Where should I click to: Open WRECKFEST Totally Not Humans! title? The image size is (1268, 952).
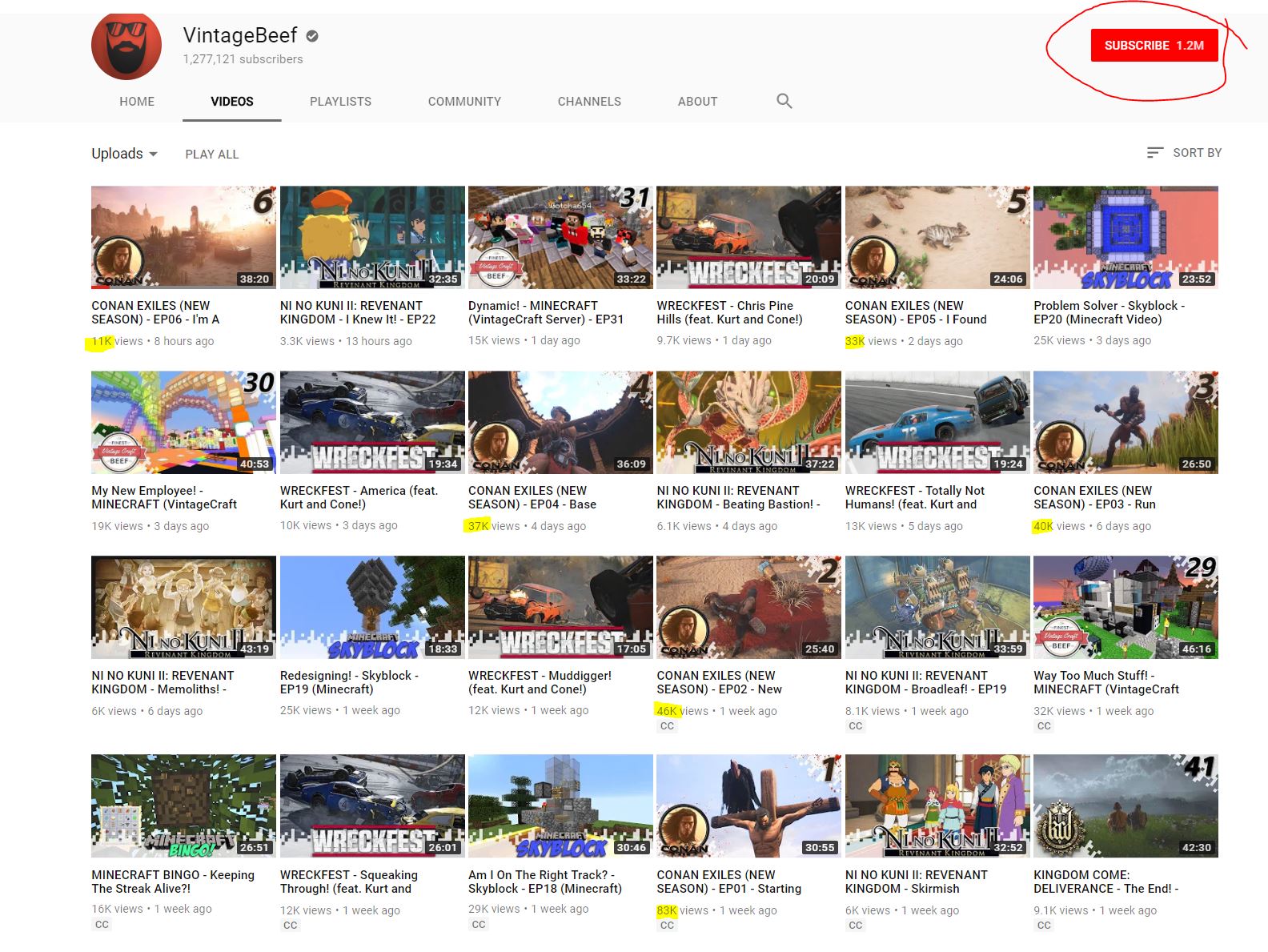915,497
